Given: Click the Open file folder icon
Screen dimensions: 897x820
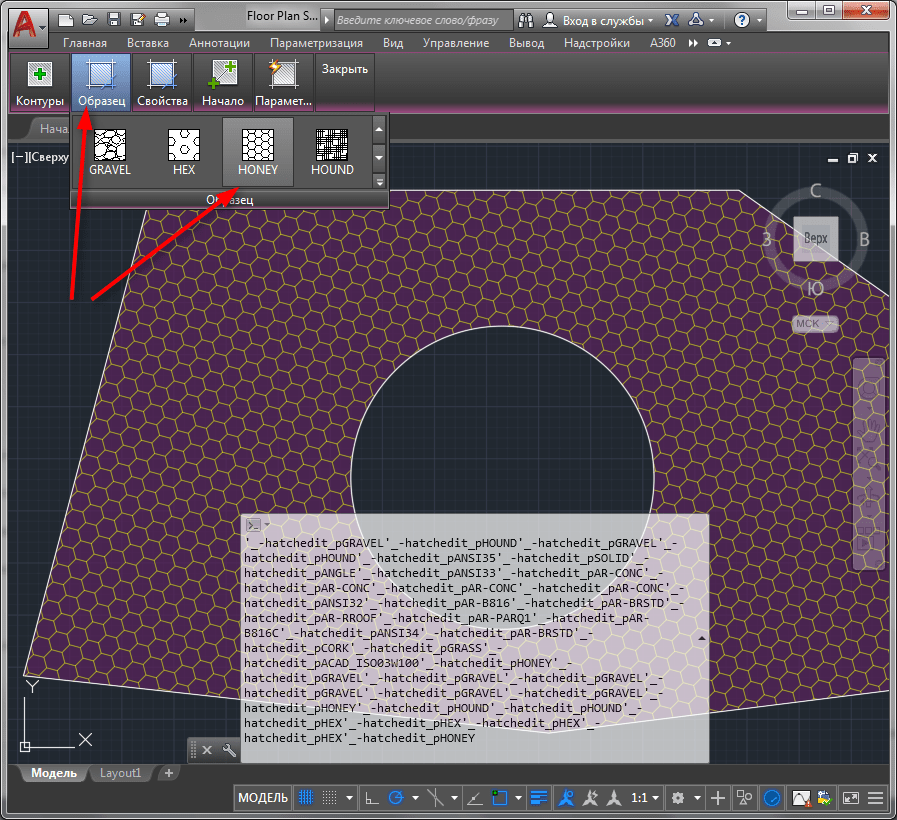Looking at the screenshot, I should (90, 20).
